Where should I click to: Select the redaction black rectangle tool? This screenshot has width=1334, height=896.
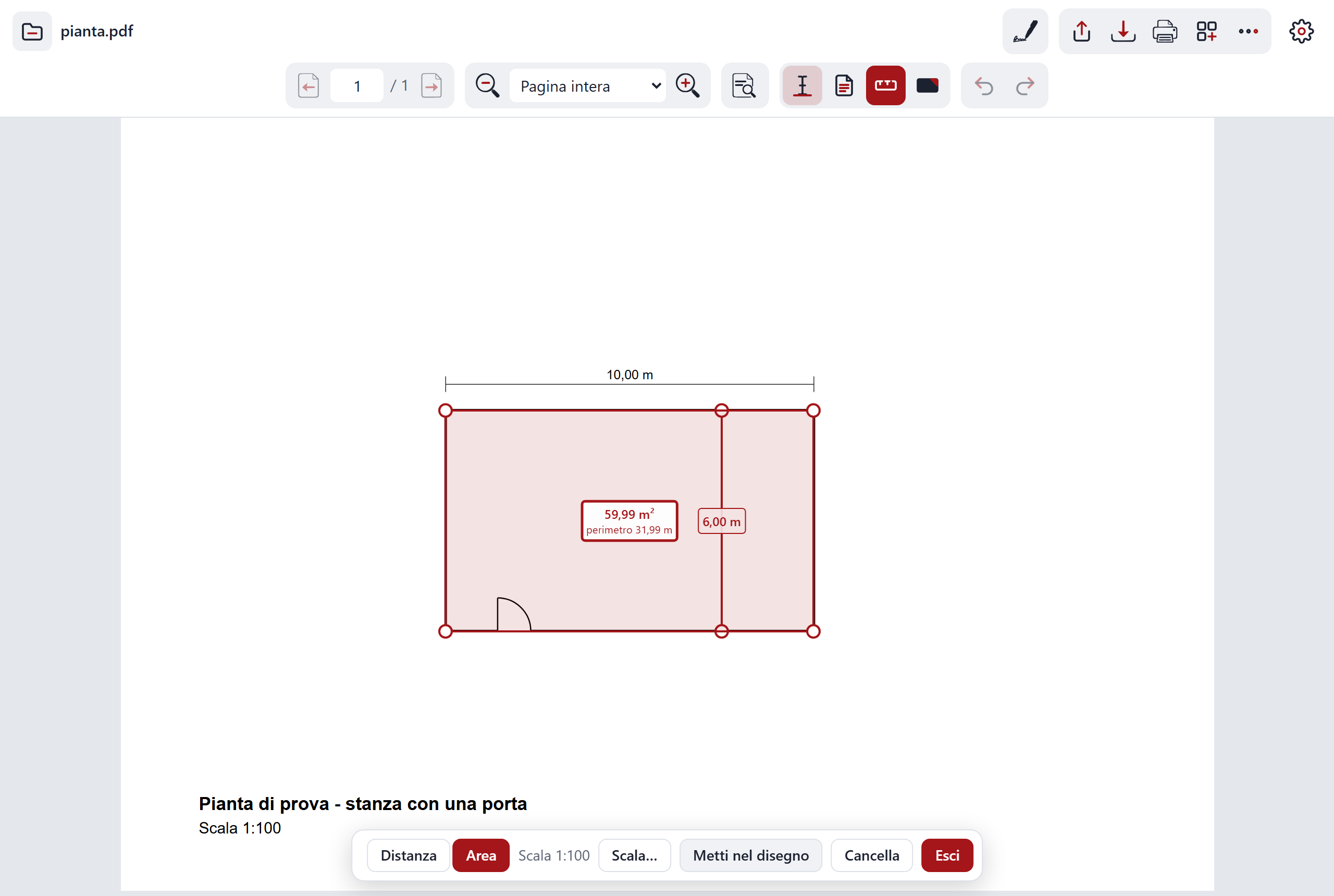[927, 86]
